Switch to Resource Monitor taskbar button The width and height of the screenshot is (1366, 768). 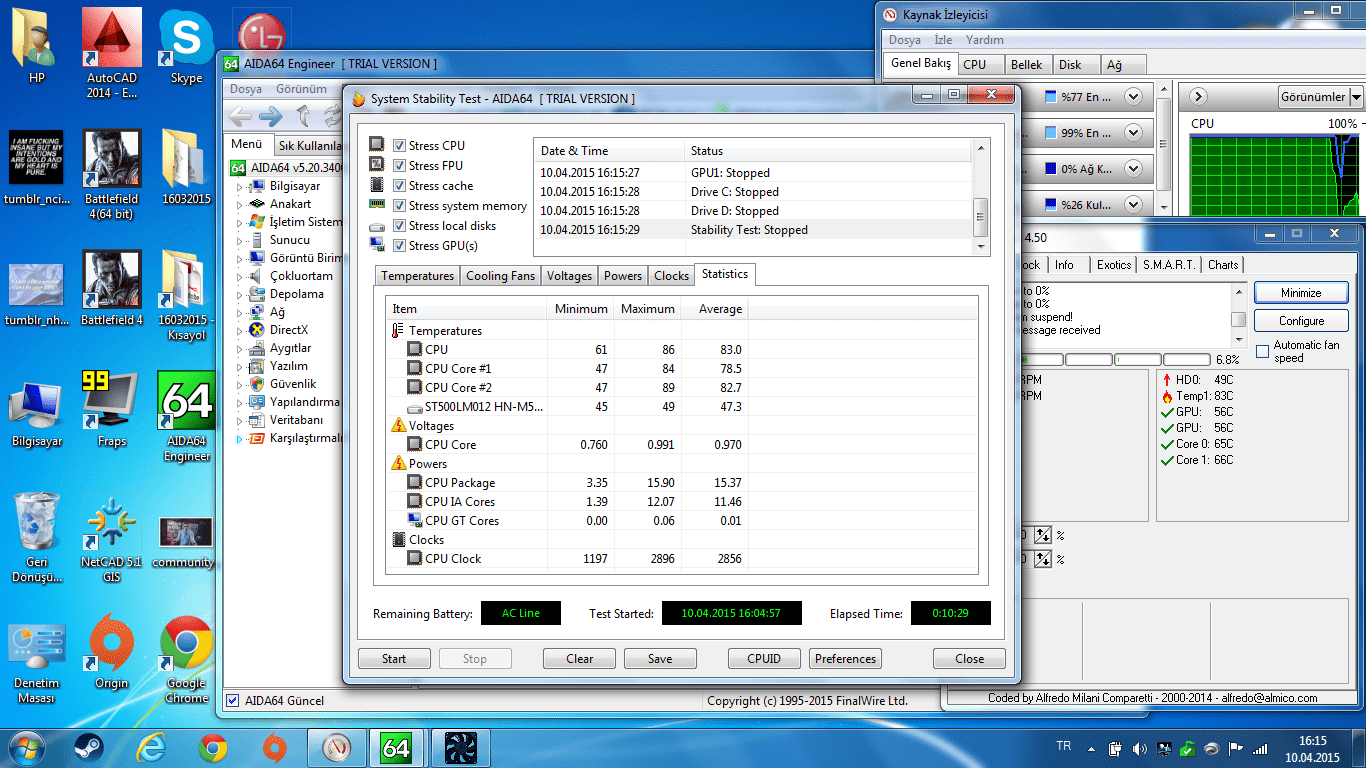337,748
